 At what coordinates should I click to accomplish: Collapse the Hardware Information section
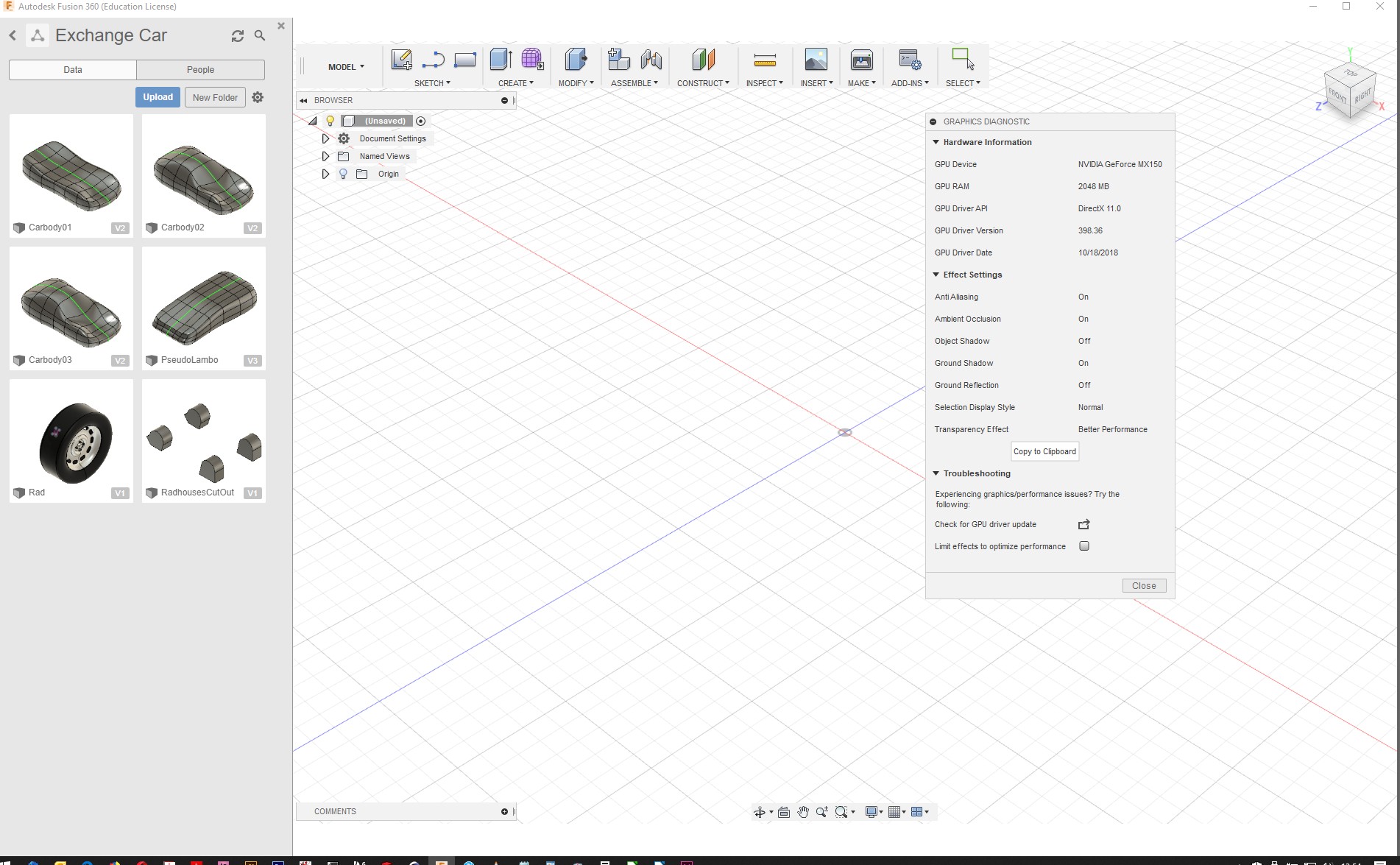click(936, 142)
